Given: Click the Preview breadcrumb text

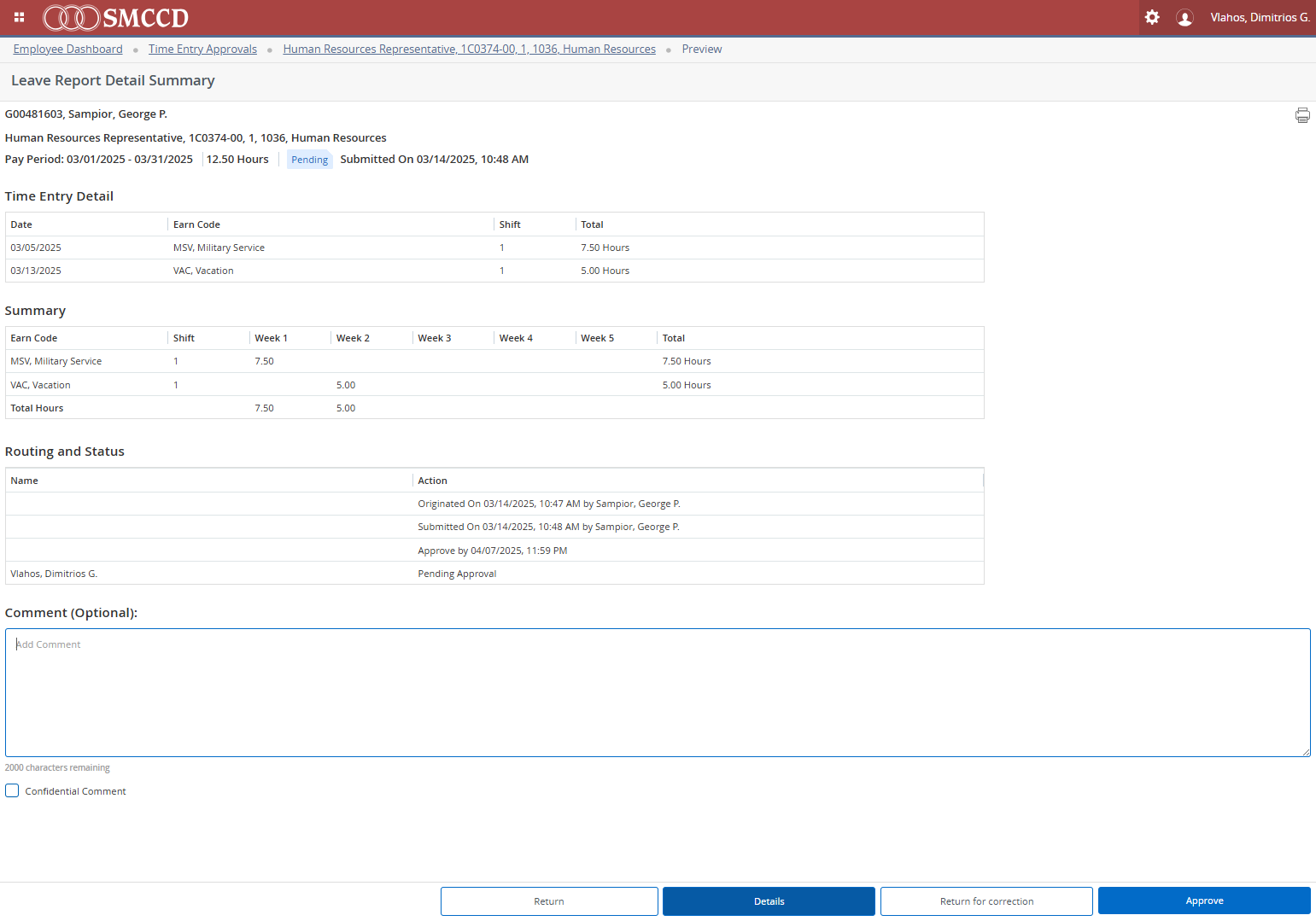Looking at the screenshot, I should (x=702, y=49).
